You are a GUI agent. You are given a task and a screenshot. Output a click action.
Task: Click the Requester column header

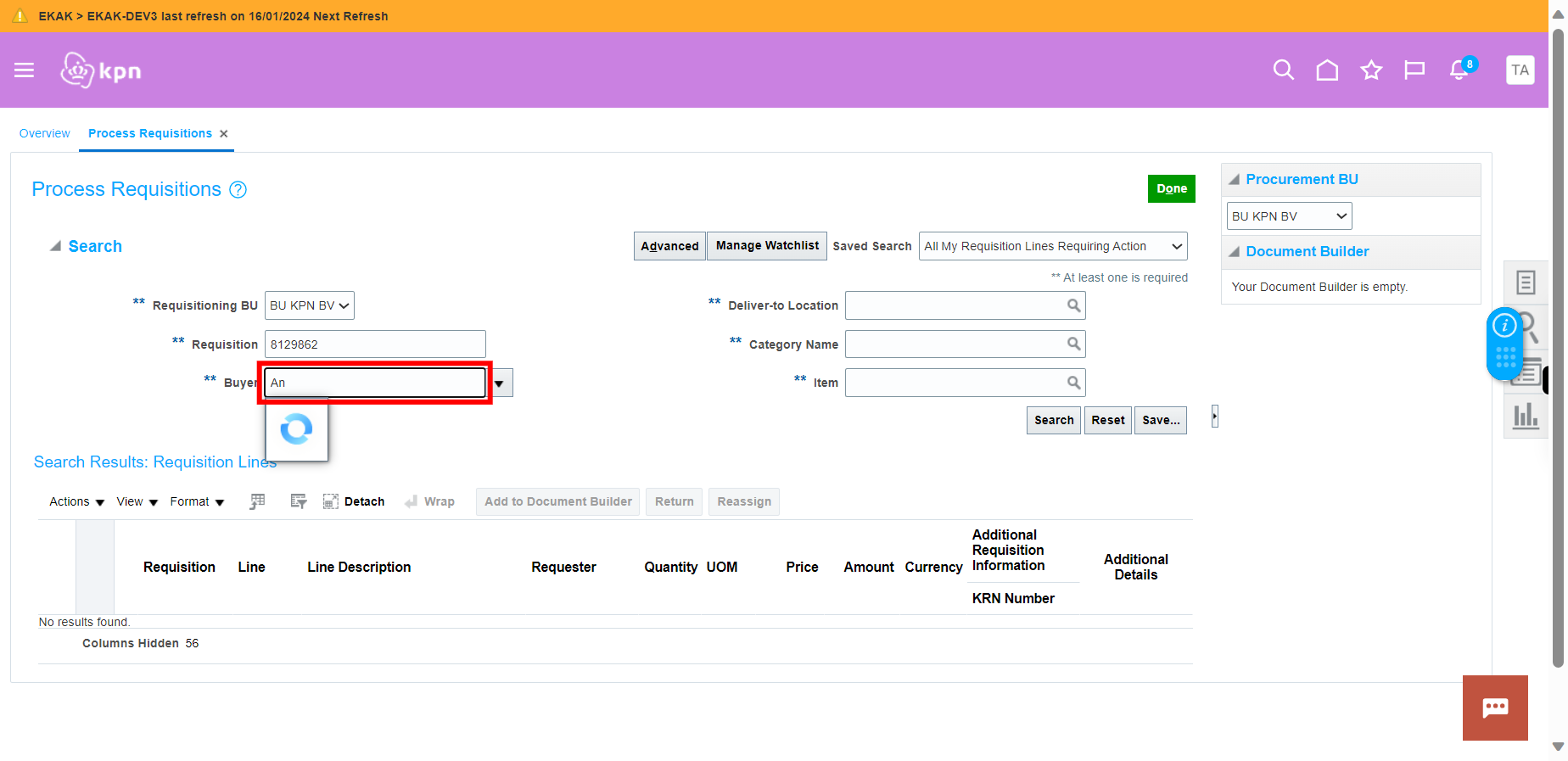coord(563,568)
